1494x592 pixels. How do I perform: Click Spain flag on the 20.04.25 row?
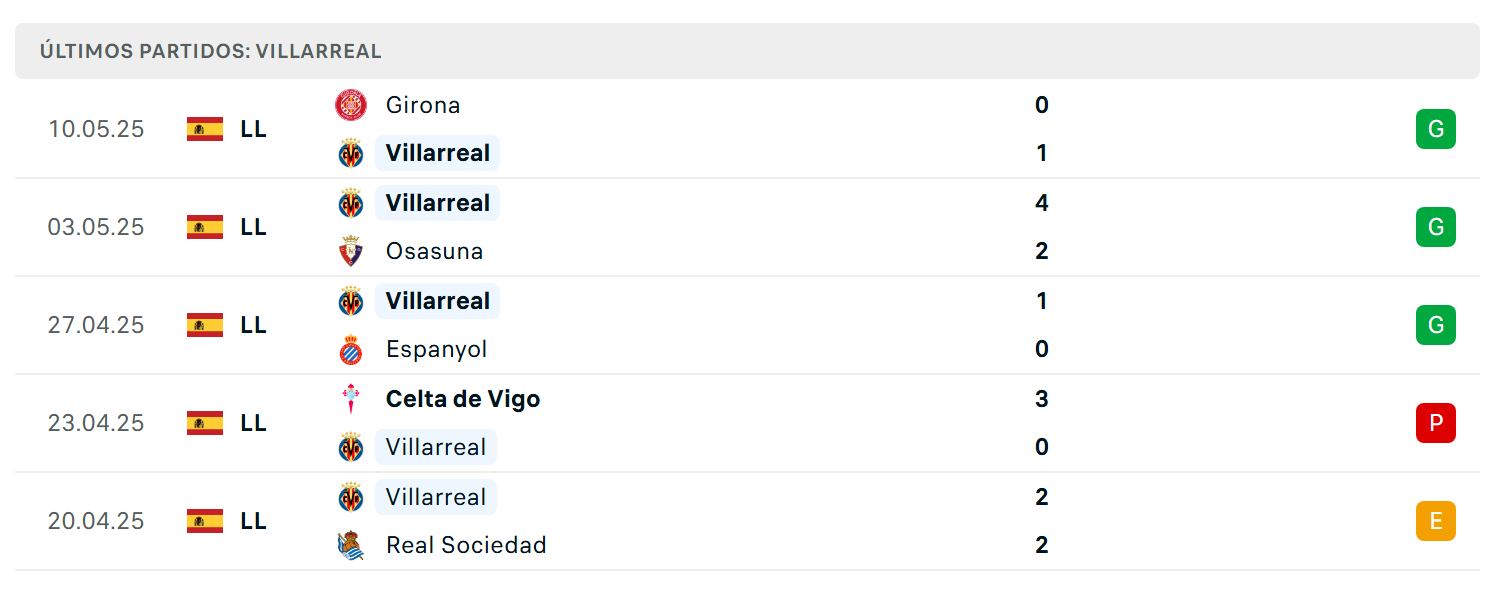205,521
